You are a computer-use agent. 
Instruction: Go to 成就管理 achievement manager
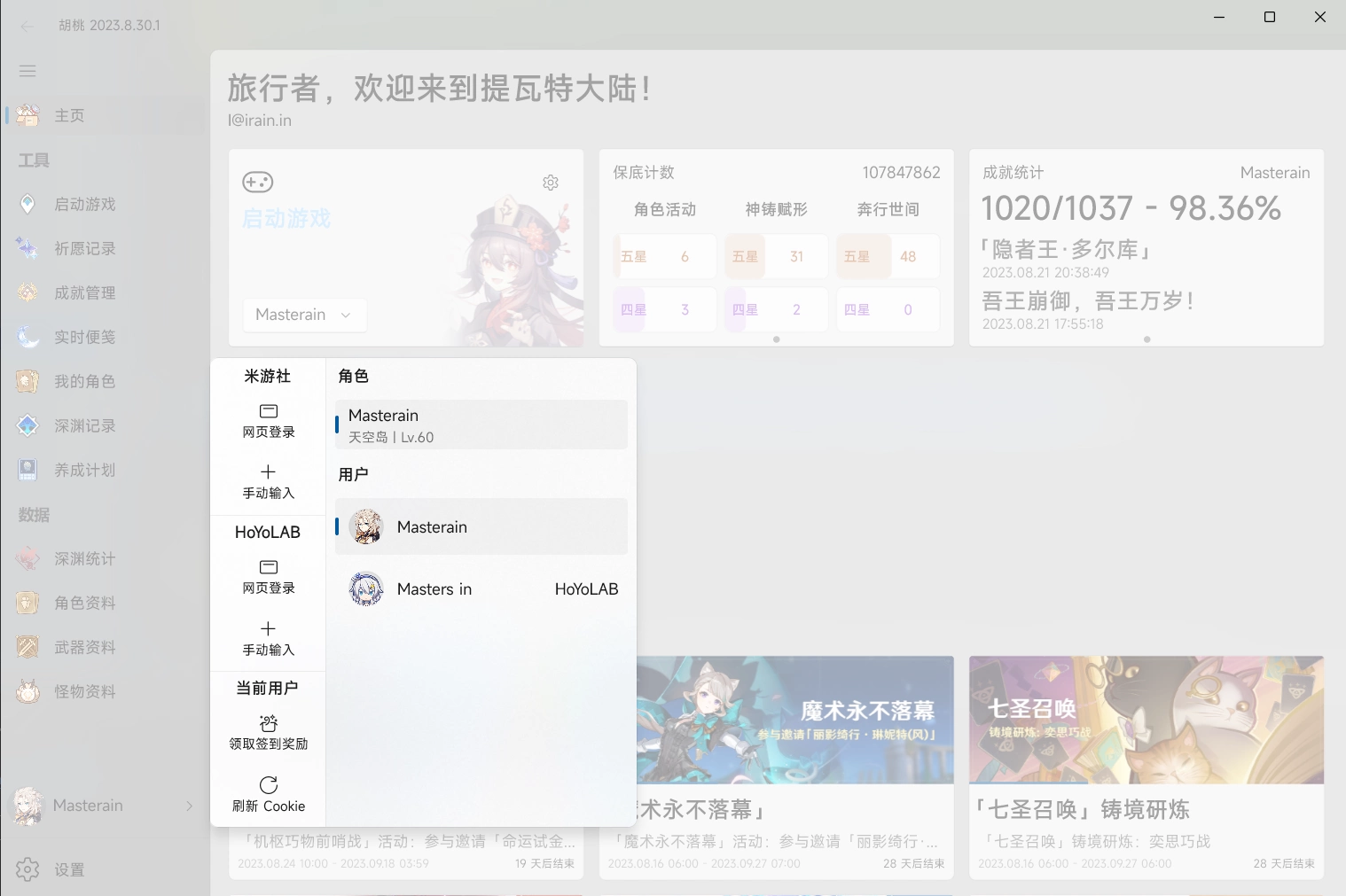pos(104,292)
